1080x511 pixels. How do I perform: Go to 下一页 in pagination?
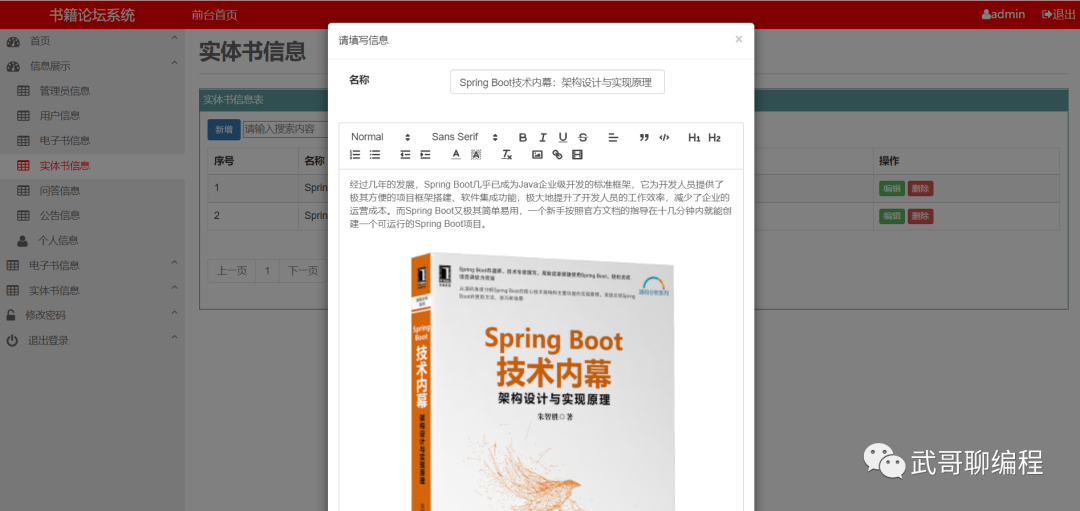click(303, 271)
